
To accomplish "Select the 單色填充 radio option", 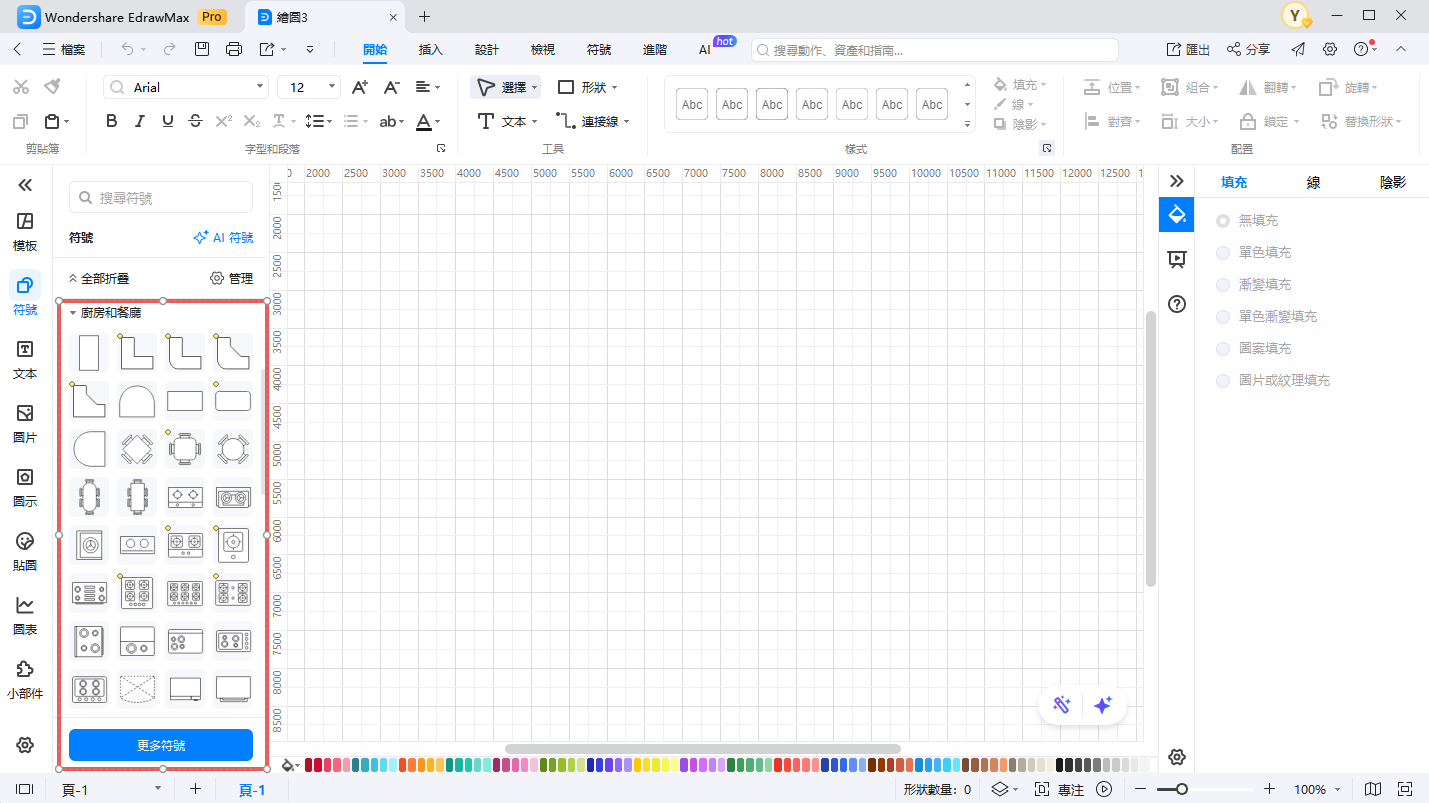I will pyautogui.click(x=1223, y=252).
